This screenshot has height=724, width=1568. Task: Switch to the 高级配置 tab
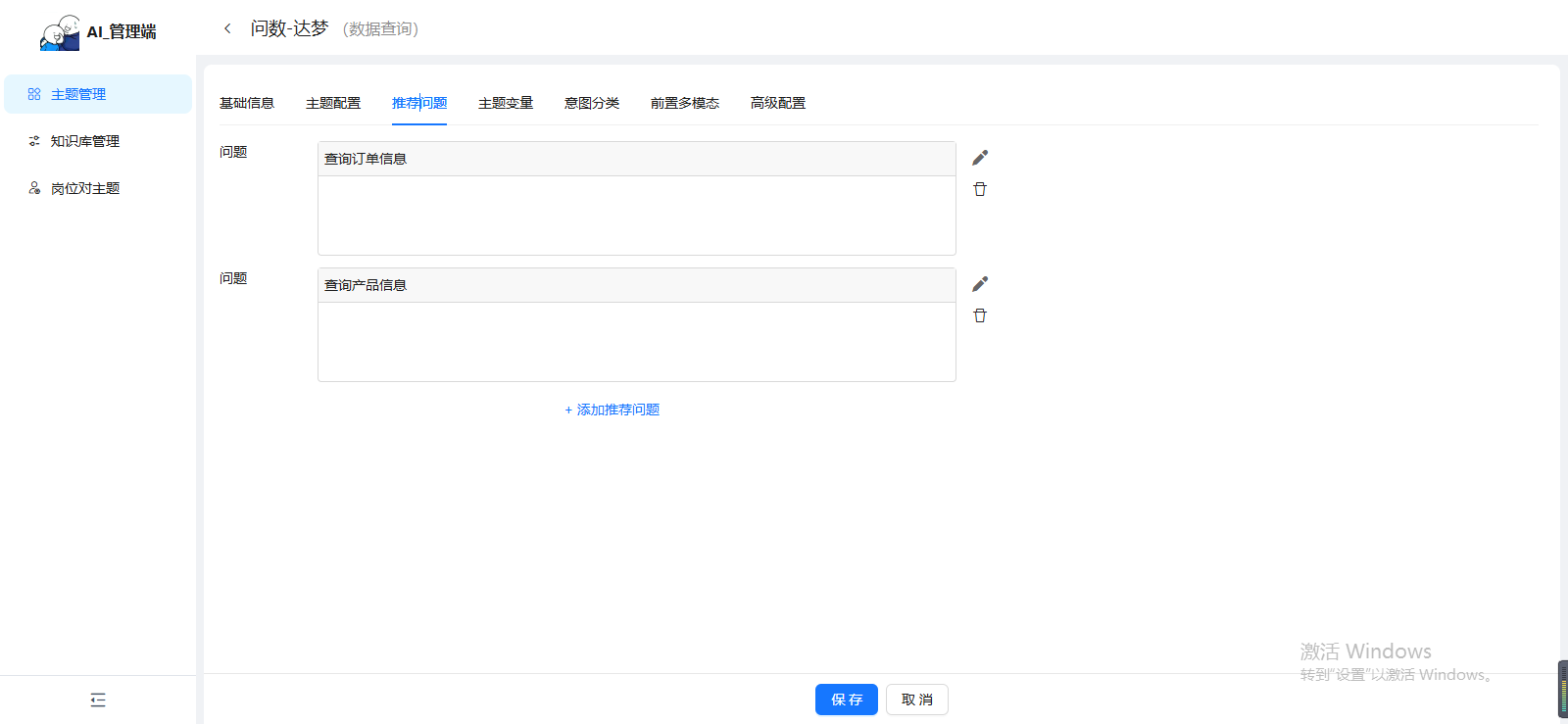click(x=778, y=103)
